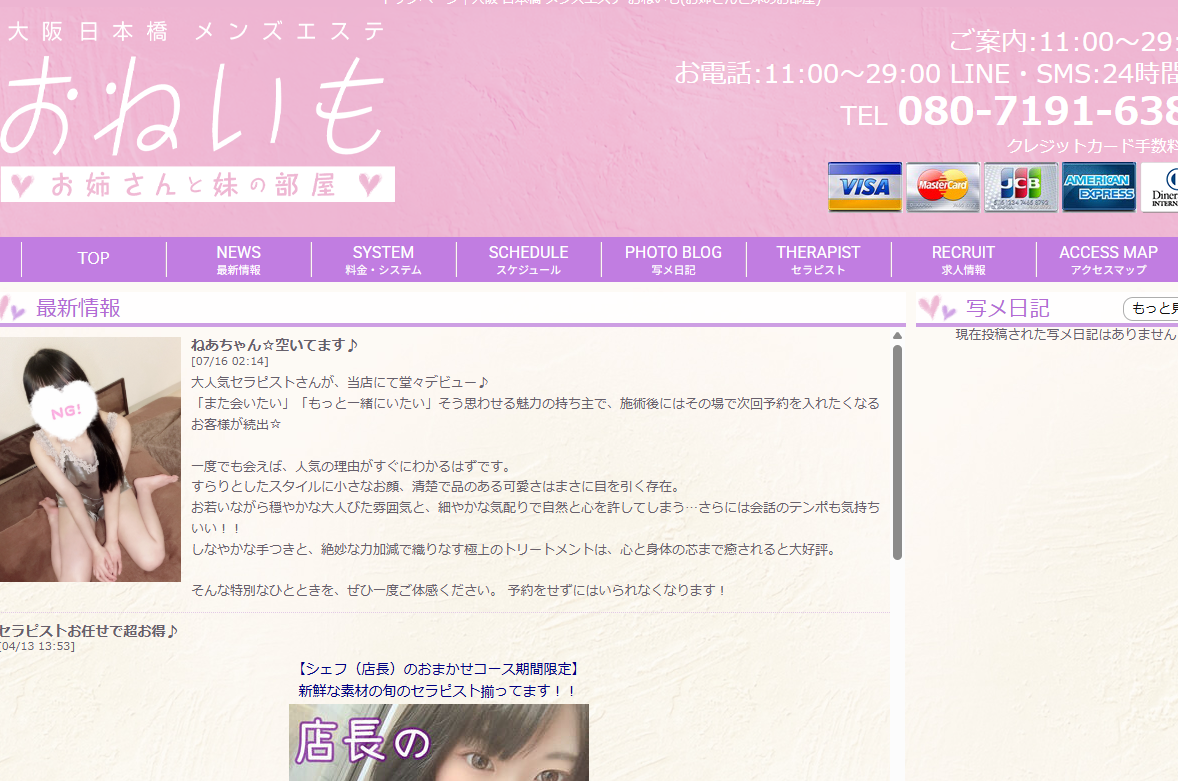The width and height of the screenshot is (1178, 781).
Task: Open the SCHEDULE スケジュール tab
Action: coord(528,259)
